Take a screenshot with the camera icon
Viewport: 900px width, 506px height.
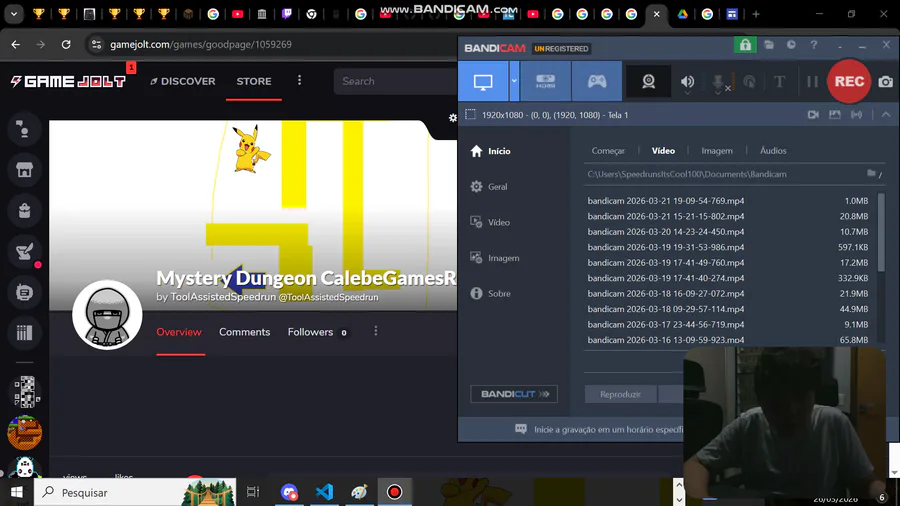coord(886,81)
